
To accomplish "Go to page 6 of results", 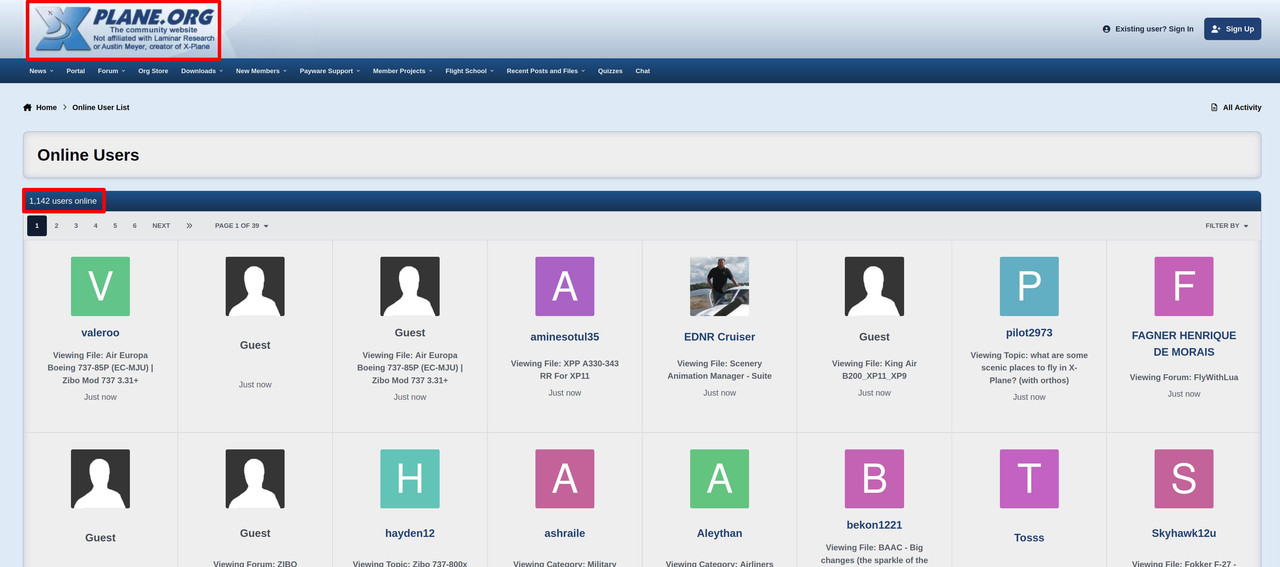I will coord(135,226).
